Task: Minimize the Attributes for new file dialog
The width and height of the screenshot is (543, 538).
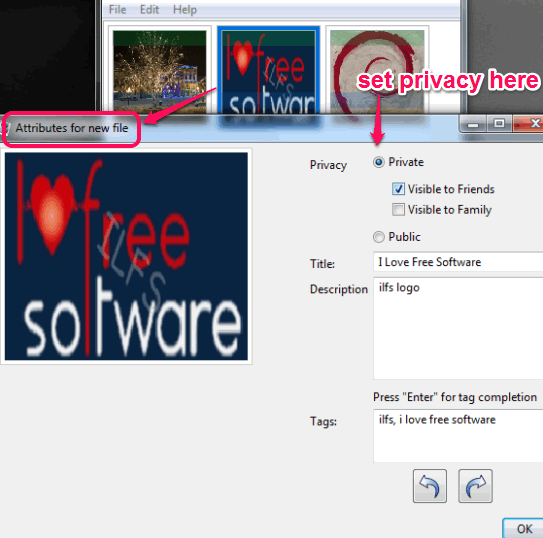Action: point(473,124)
